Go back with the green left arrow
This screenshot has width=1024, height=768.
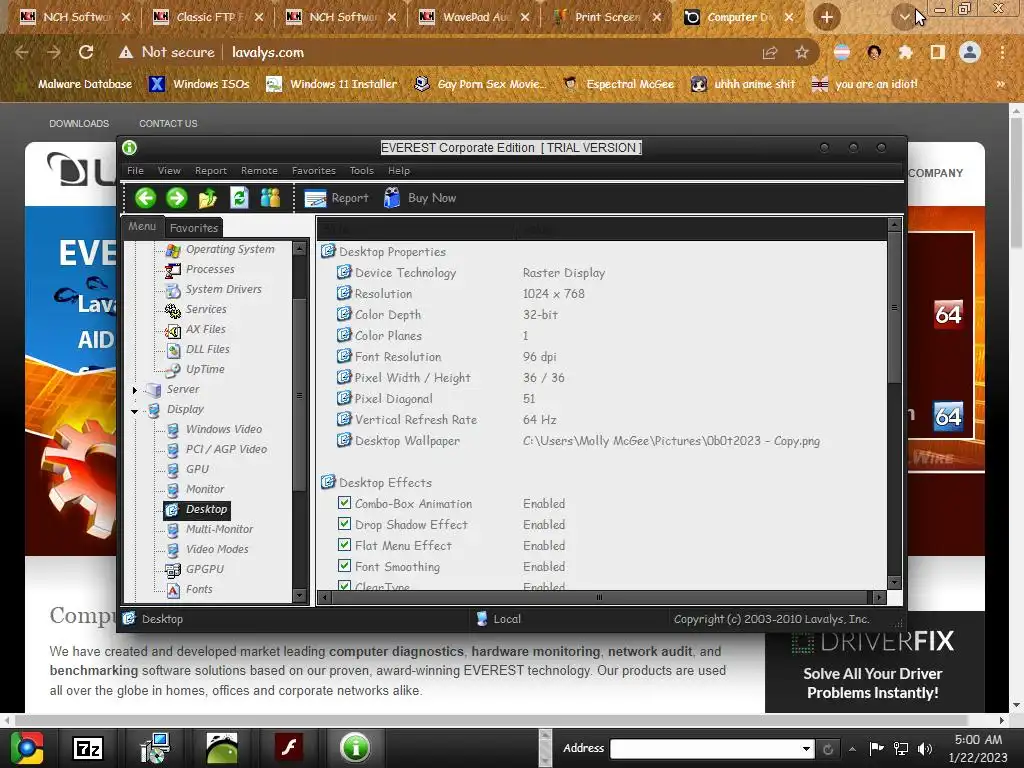(145, 197)
